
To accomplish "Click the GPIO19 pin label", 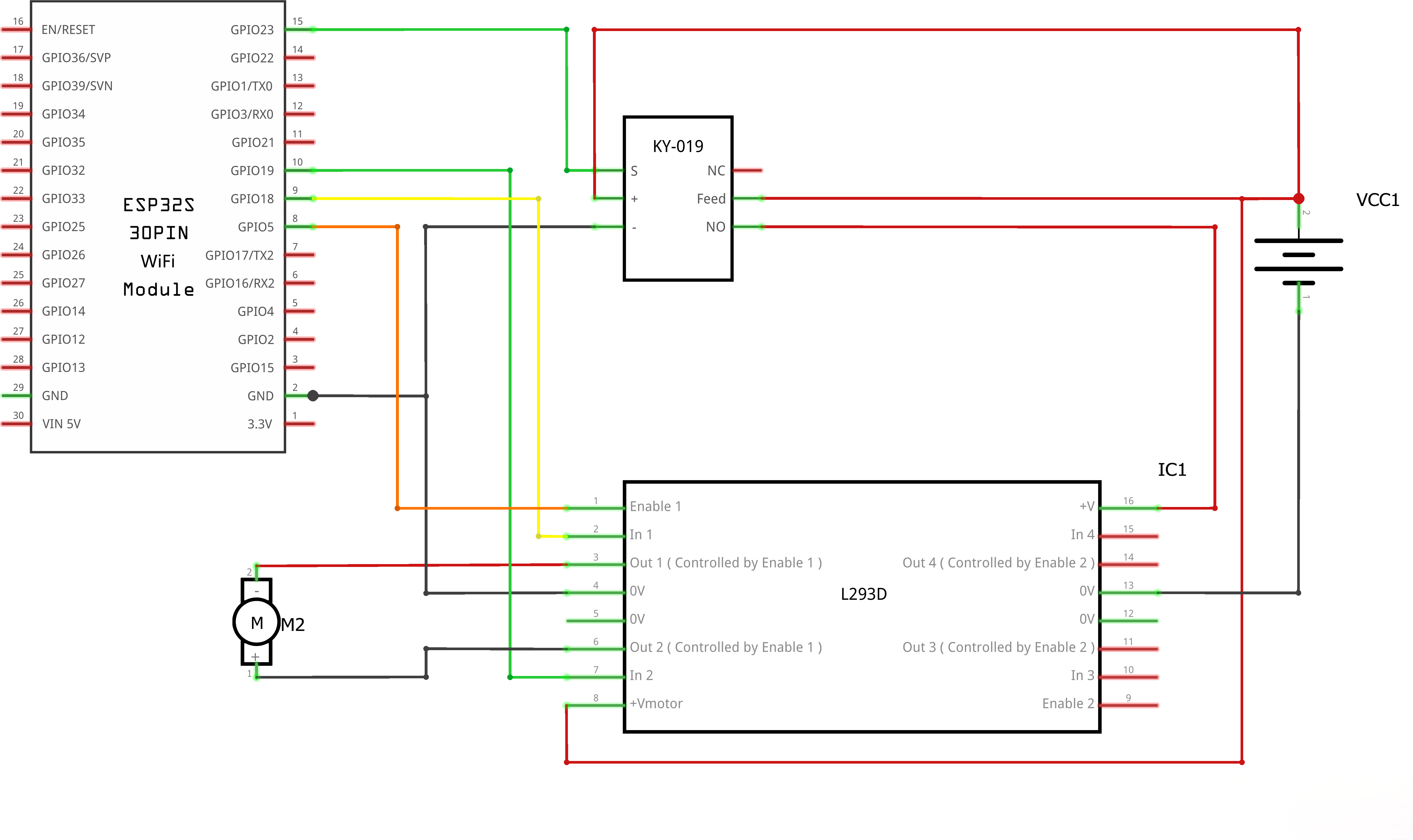I will (252, 170).
